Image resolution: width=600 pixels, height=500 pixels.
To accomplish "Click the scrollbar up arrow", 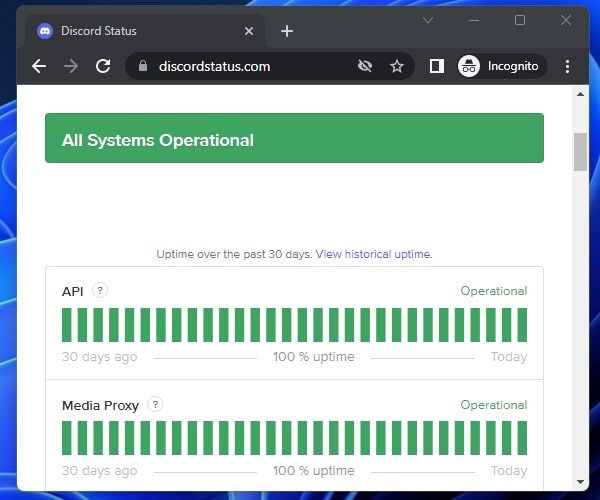I will coord(580,94).
